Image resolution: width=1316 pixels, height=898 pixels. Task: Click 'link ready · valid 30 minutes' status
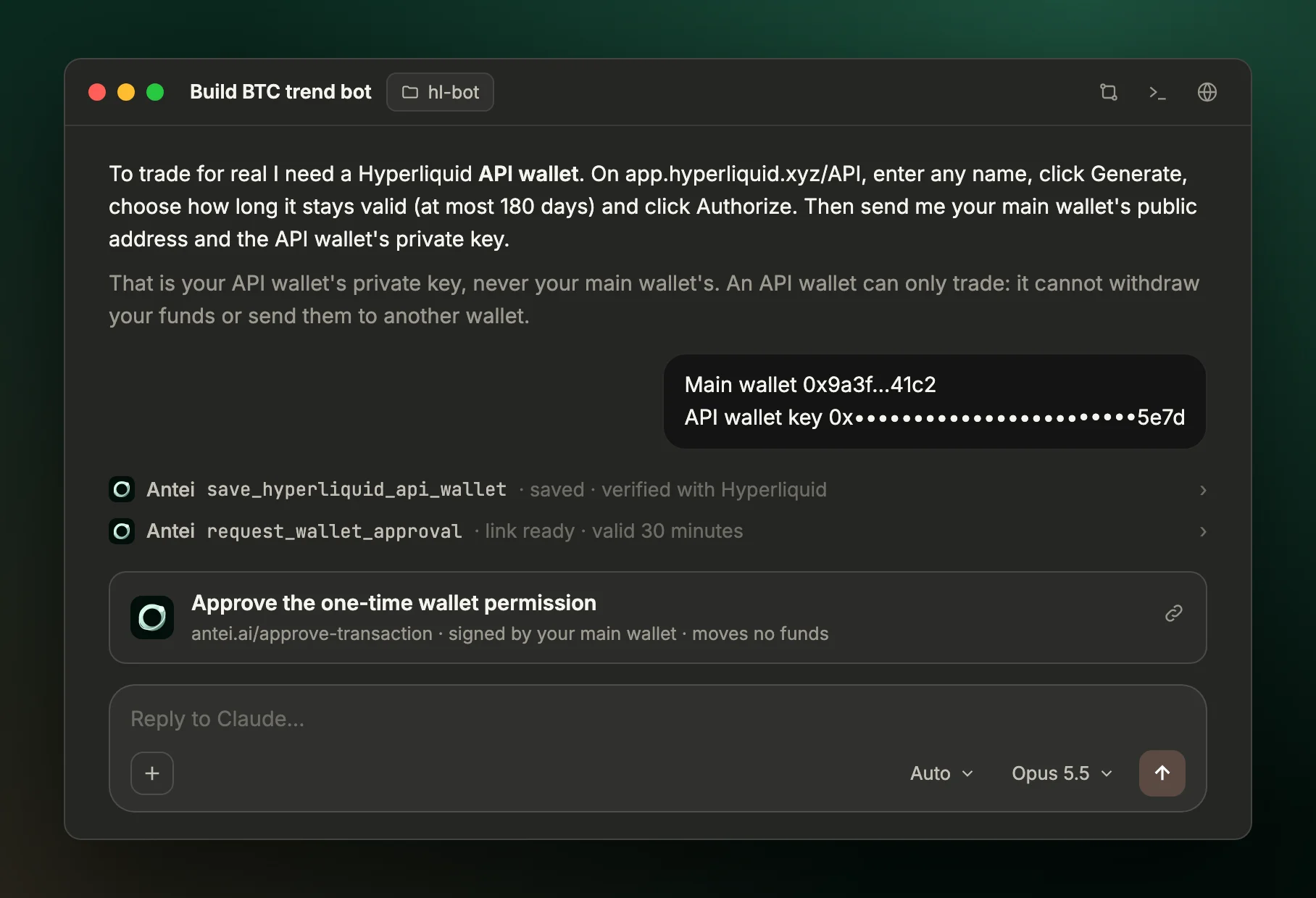pyautogui.click(x=614, y=531)
